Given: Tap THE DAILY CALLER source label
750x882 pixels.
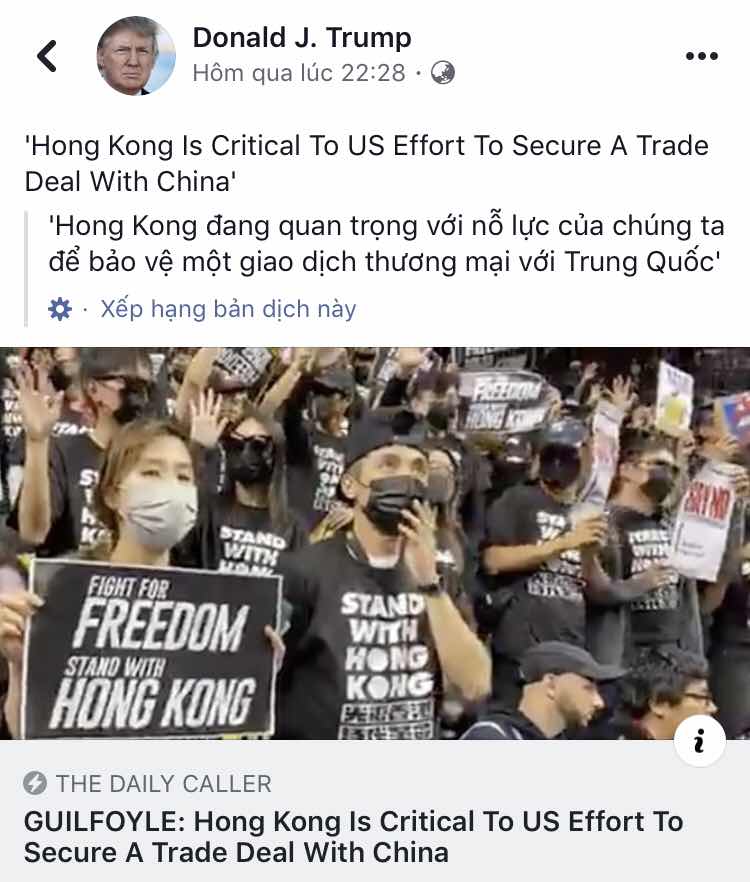Looking at the screenshot, I should pyautogui.click(x=164, y=784).
